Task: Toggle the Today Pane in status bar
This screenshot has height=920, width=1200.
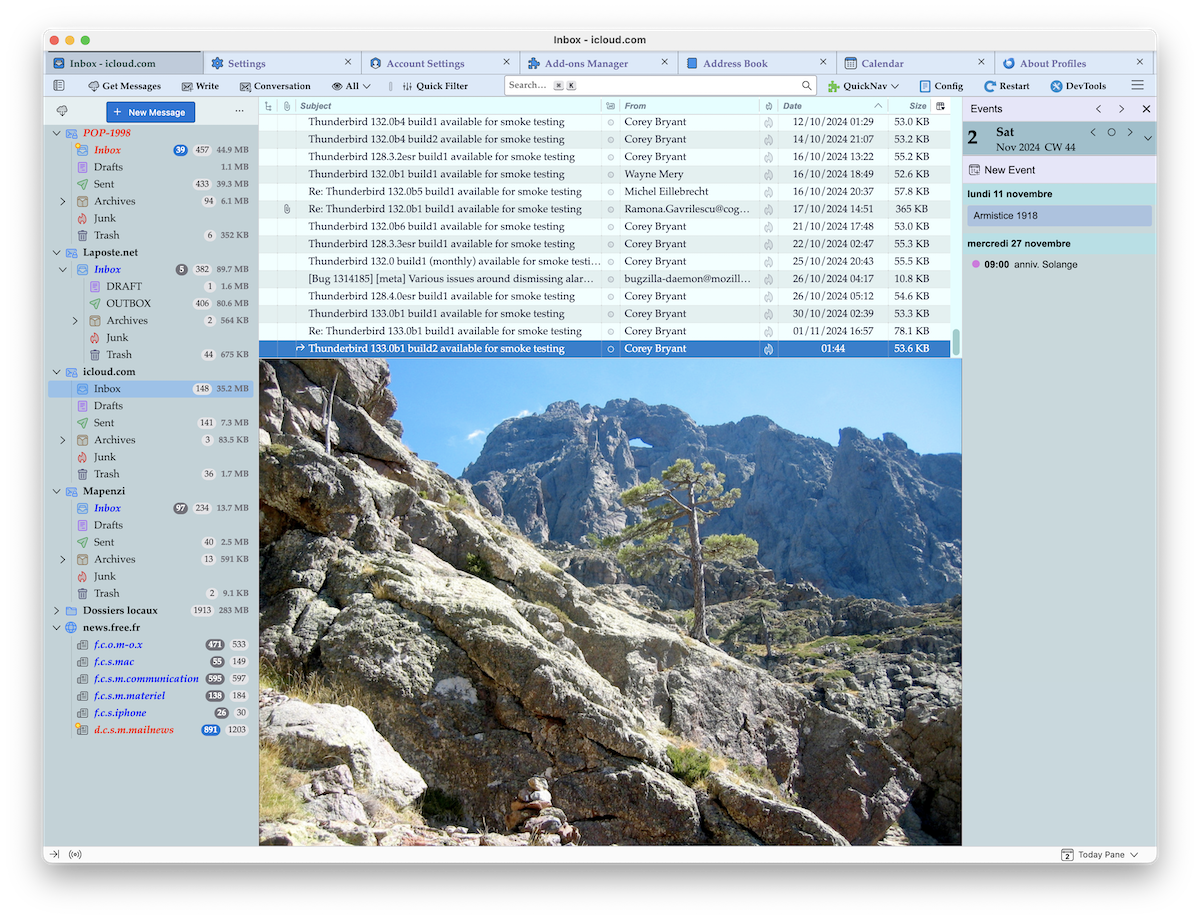Action: point(1100,855)
